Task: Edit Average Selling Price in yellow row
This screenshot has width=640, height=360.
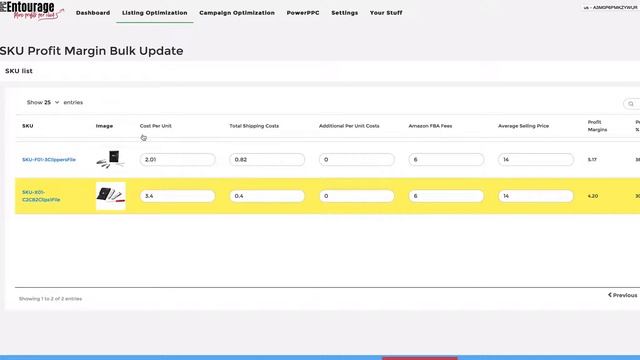Action: point(536,196)
